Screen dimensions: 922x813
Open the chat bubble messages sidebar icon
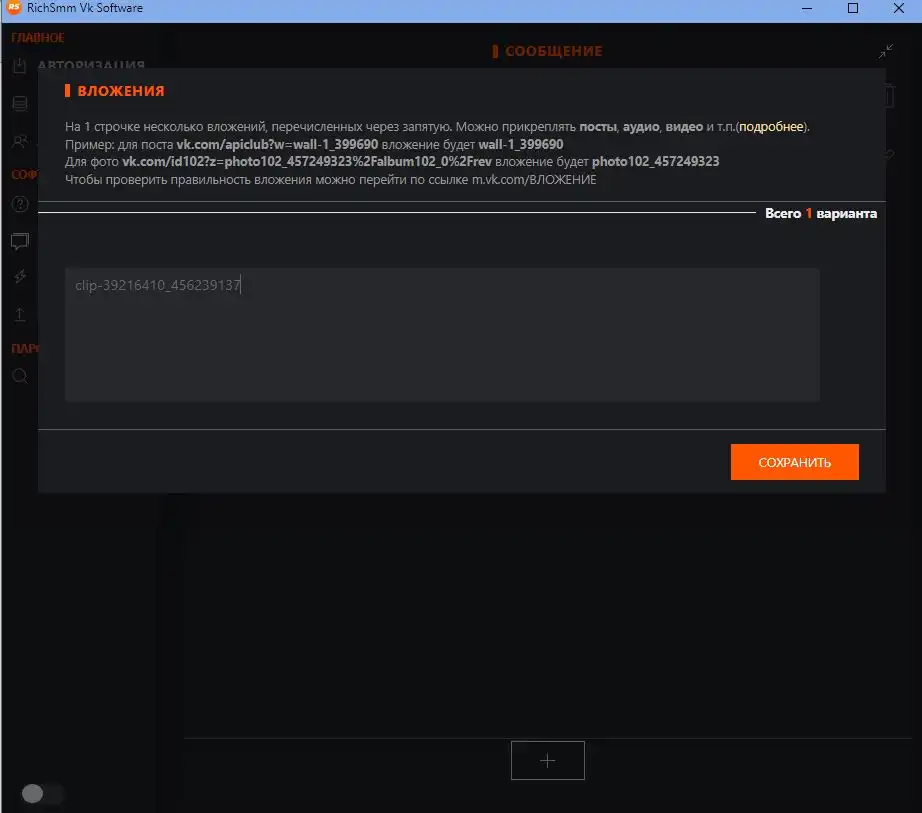tap(19, 241)
